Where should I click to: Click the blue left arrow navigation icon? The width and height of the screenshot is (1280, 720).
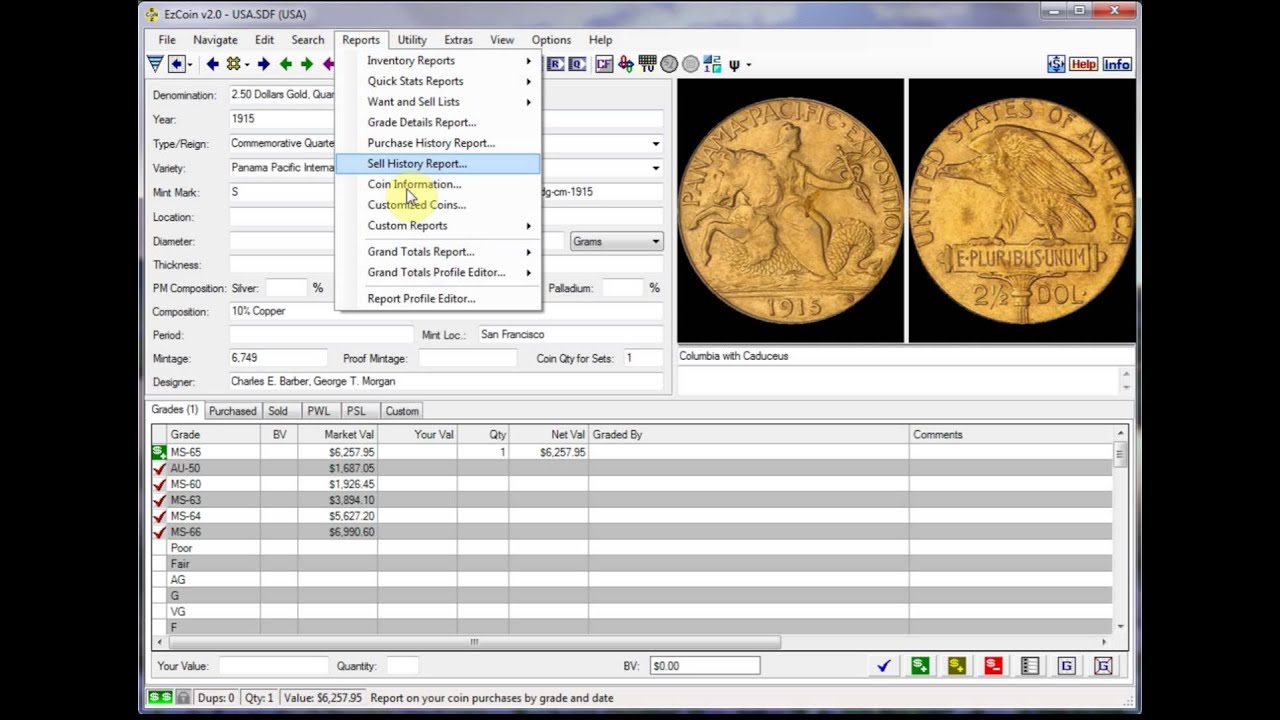[x=212, y=64]
